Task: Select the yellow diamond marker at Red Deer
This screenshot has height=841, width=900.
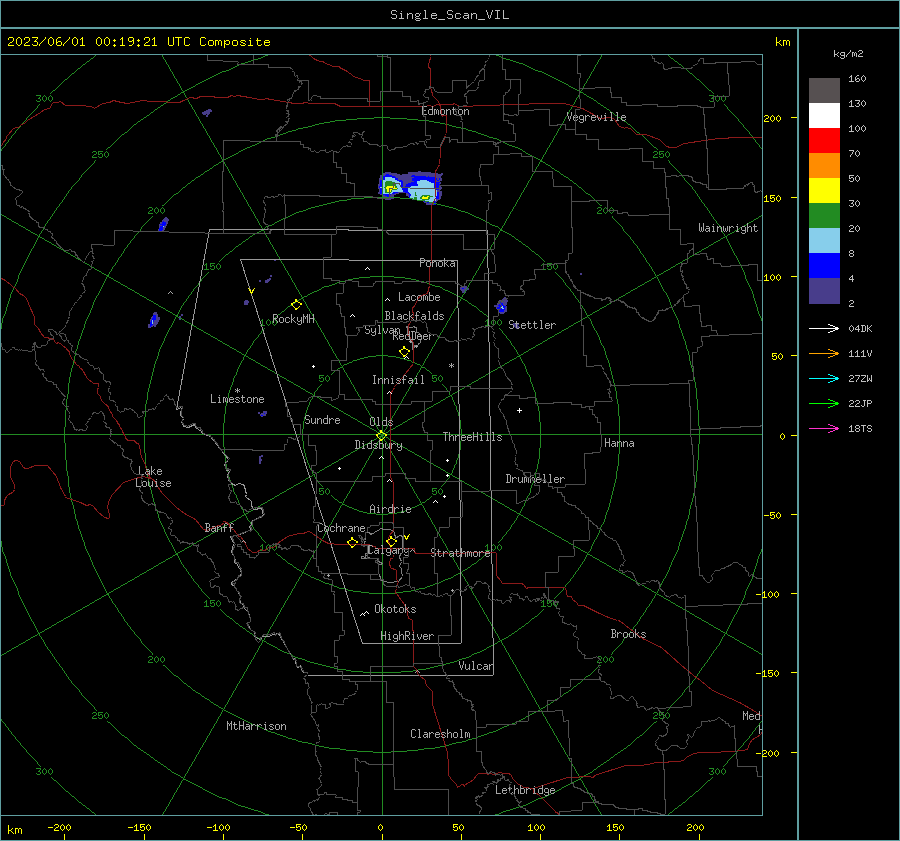Action: pyautogui.click(x=404, y=351)
